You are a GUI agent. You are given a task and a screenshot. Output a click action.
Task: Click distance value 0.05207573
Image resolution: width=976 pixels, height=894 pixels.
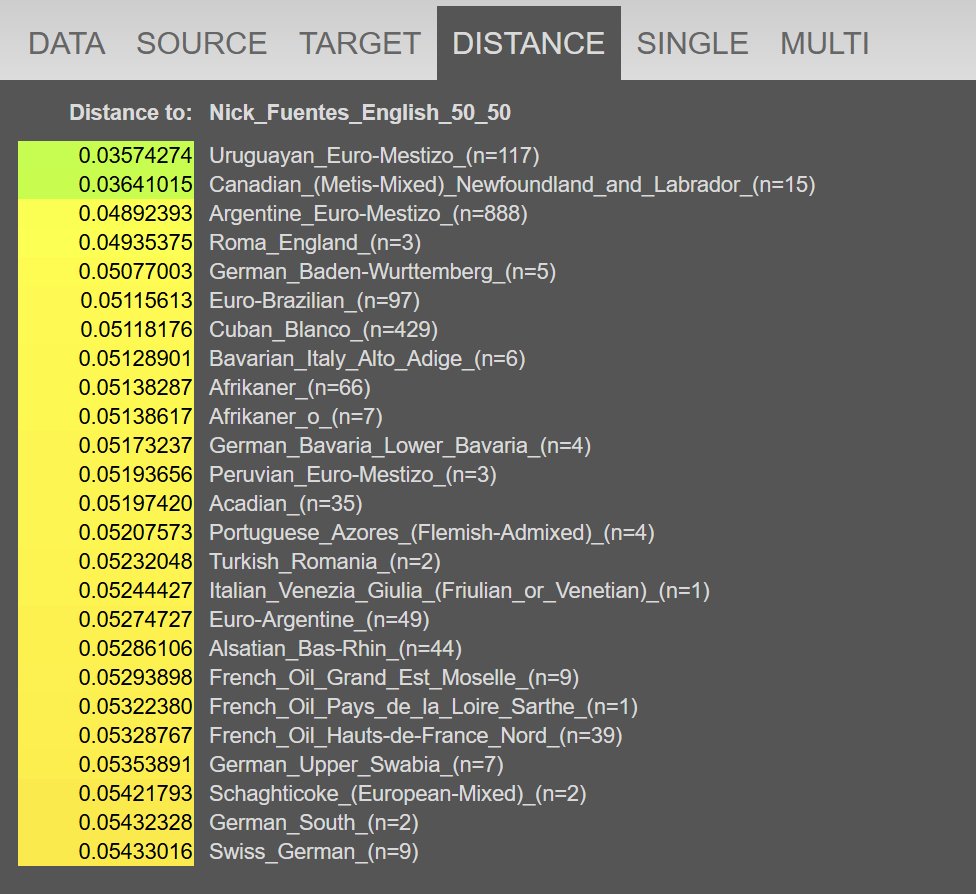(x=136, y=533)
